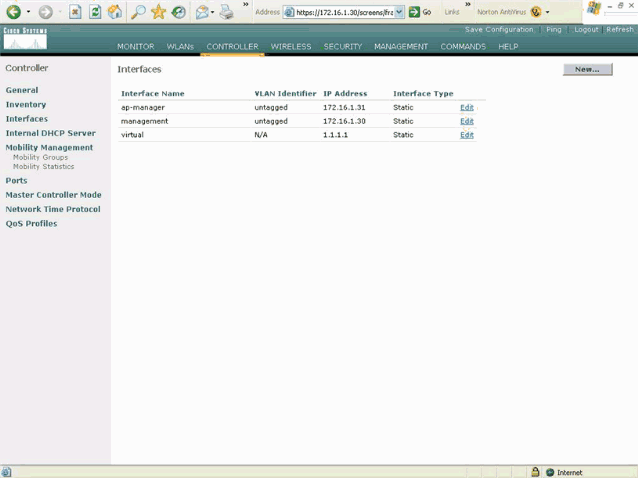Open the SECURITY menu tab

(343, 46)
